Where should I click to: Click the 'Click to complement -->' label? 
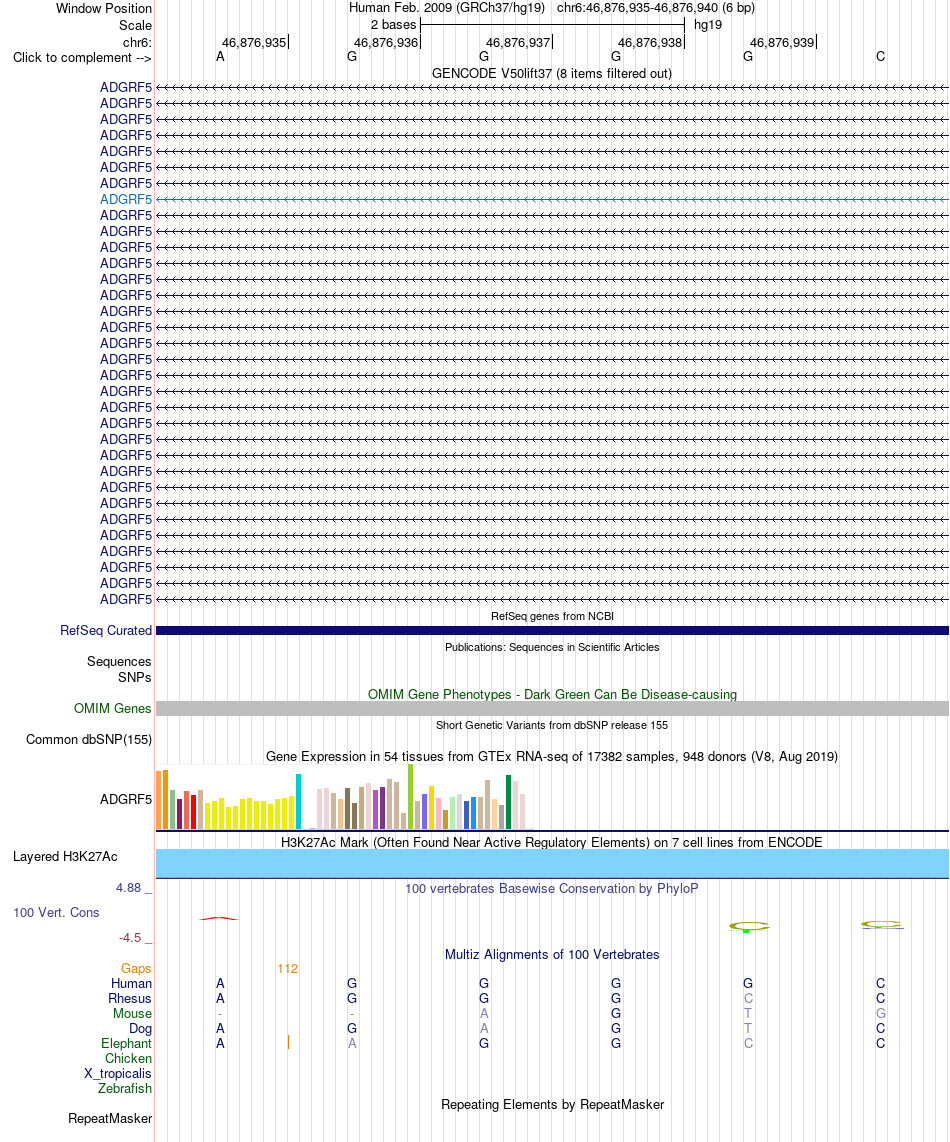tap(82, 58)
